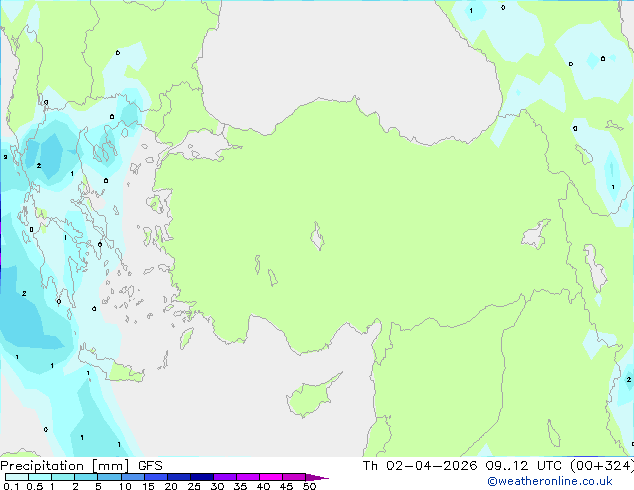This screenshot has width=634, height=490.
Task: Click the 30–35 mm purple swatch
Action: pos(224,477)
